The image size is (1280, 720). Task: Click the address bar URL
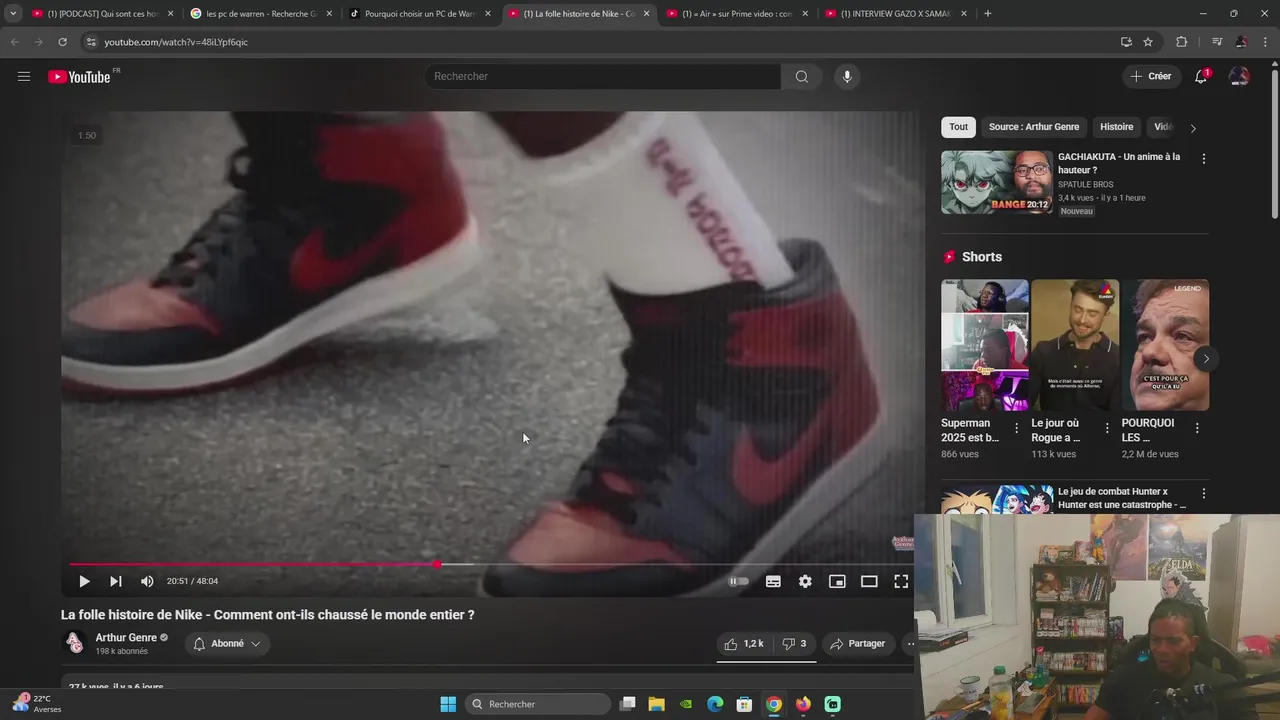tap(176, 42)
